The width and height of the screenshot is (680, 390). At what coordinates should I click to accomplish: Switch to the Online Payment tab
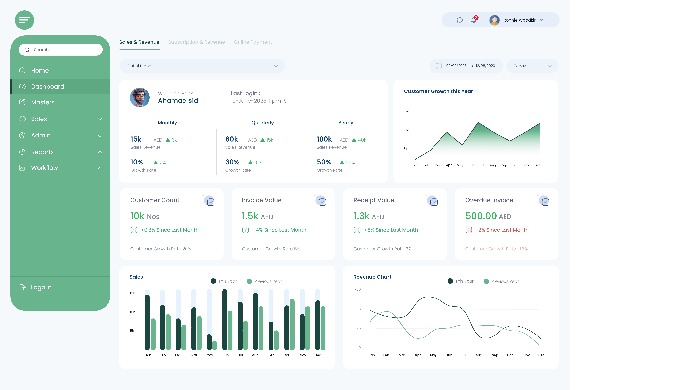(253, 42)
